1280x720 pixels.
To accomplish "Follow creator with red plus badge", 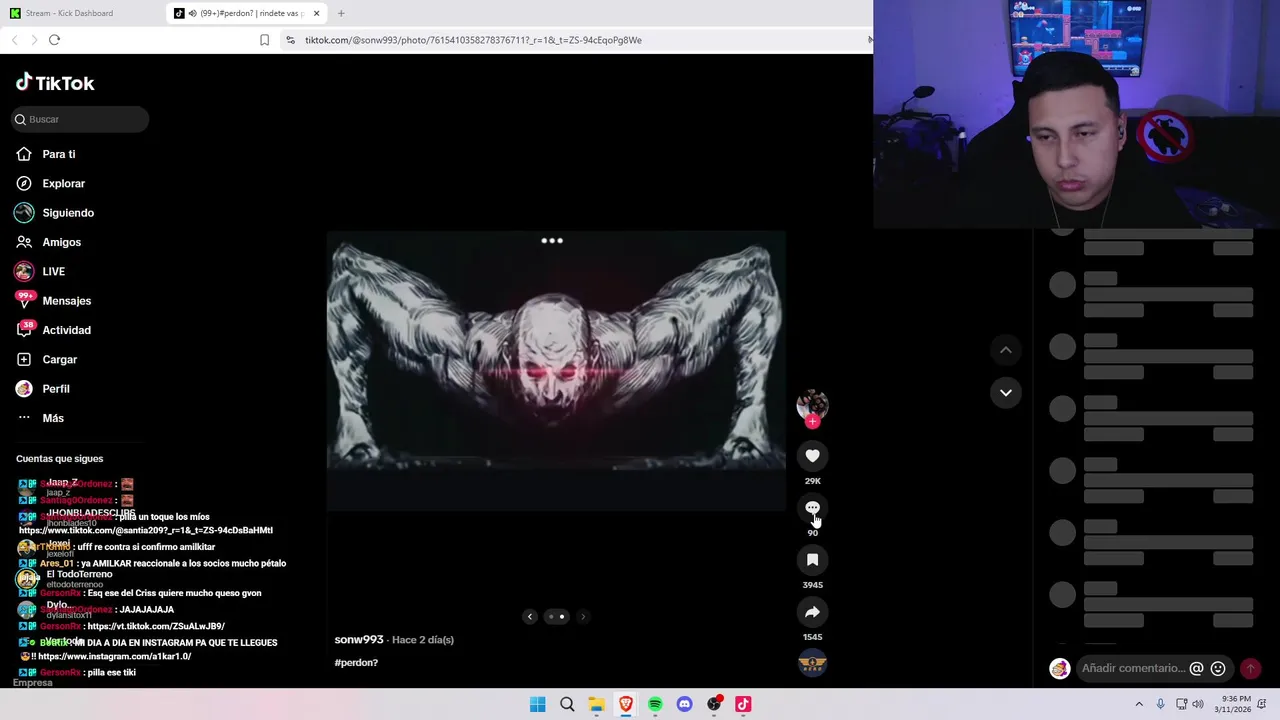I will click(812, 422).
